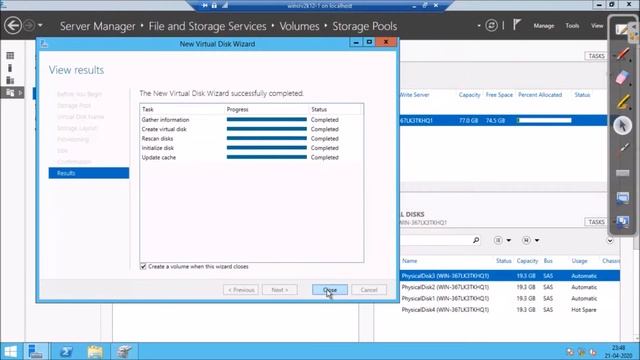Click the physical disks search magnifier icon
Screen dimensions: 640x360
click(x=476, y=240)
